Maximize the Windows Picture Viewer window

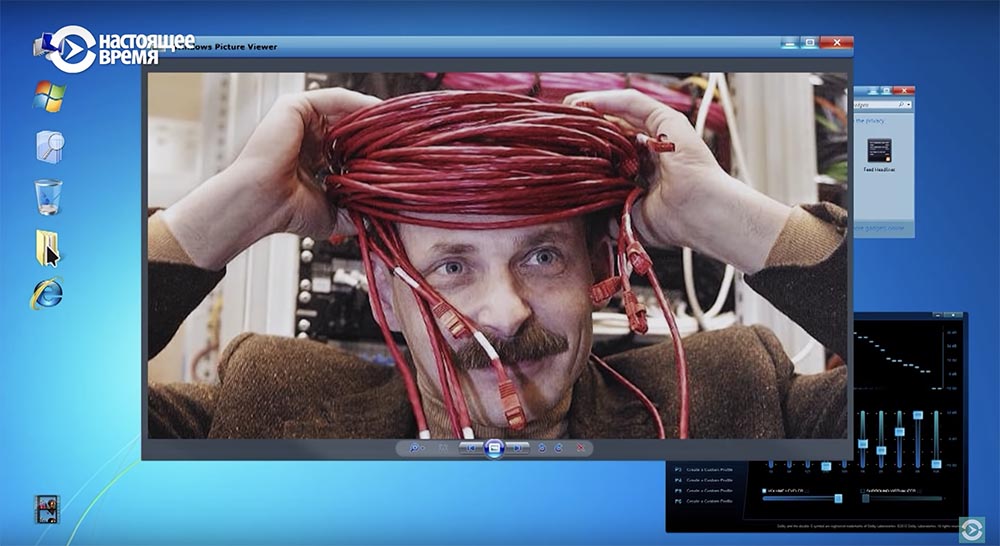pos(809,43)
